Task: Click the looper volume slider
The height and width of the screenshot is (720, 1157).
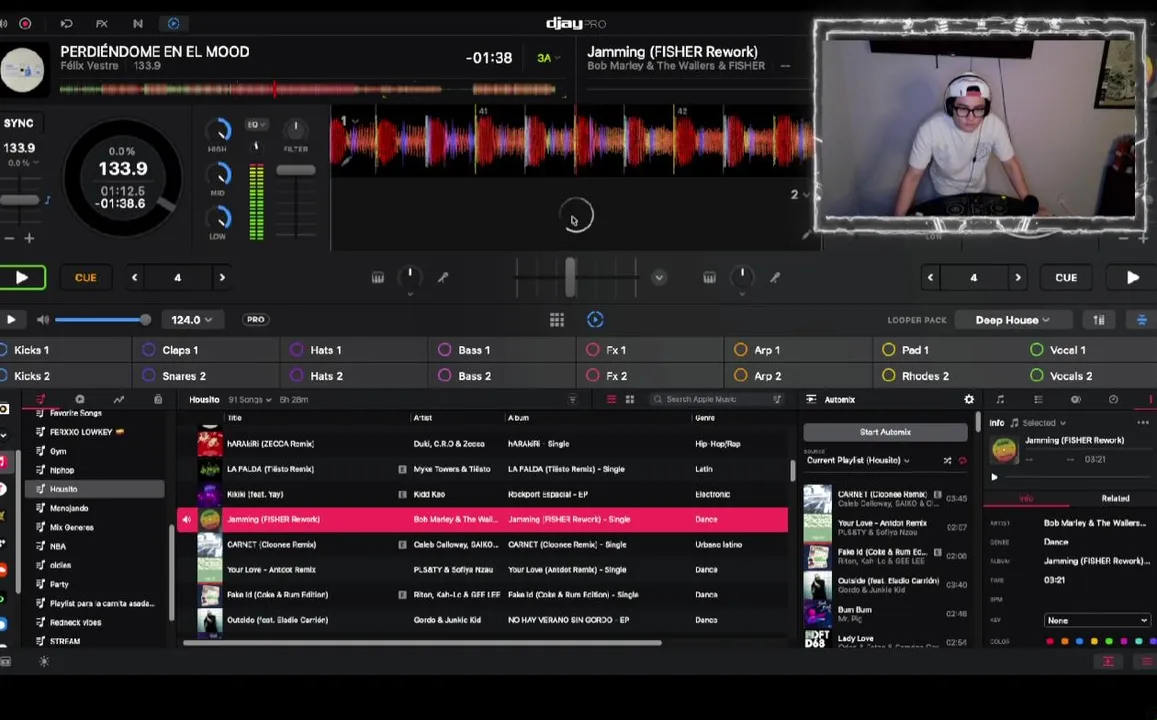Action: point(102,319)
